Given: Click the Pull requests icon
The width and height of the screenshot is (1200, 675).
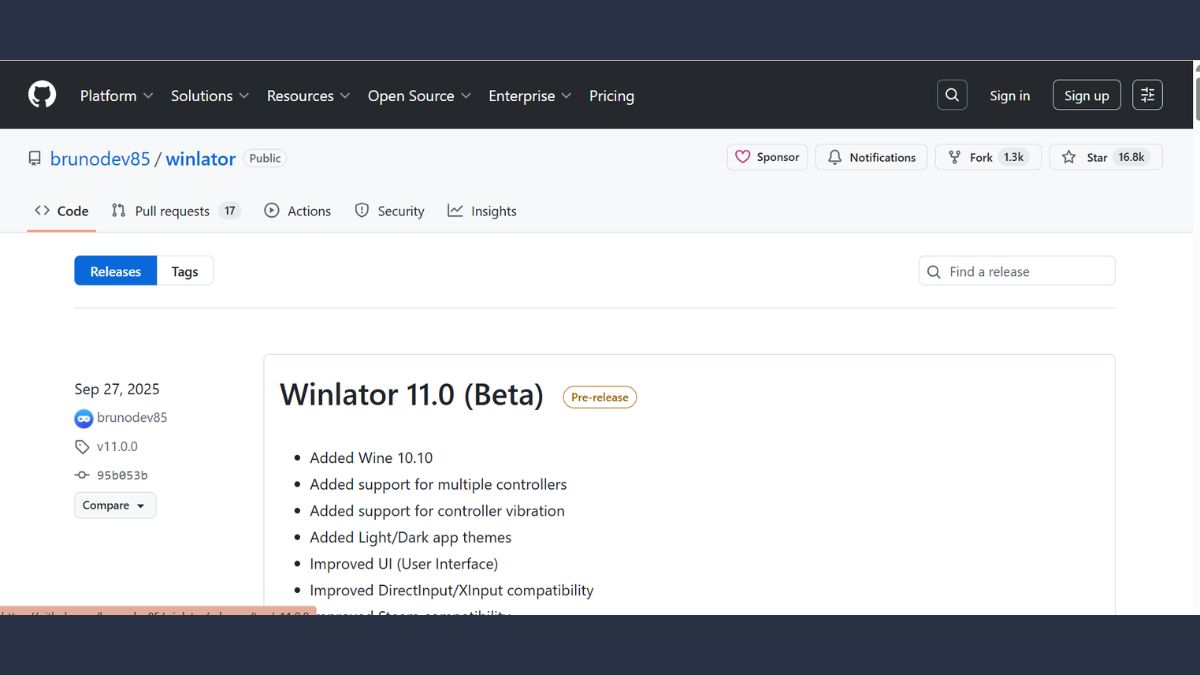Looking at the screenshot, I should pos(119,210).
